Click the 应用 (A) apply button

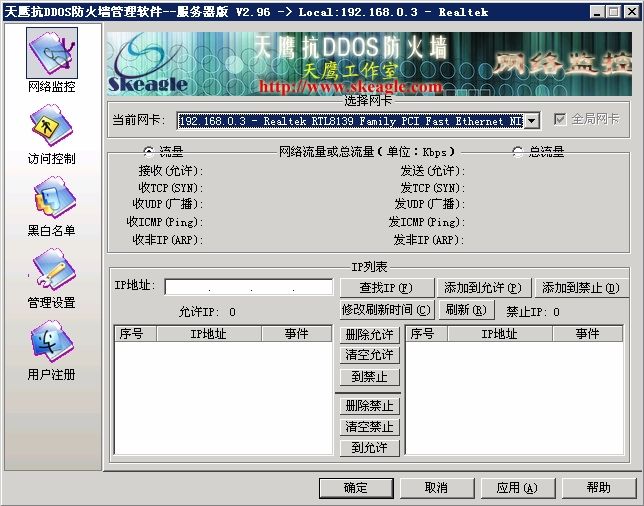pyautogui.click(x=517, y=488)
